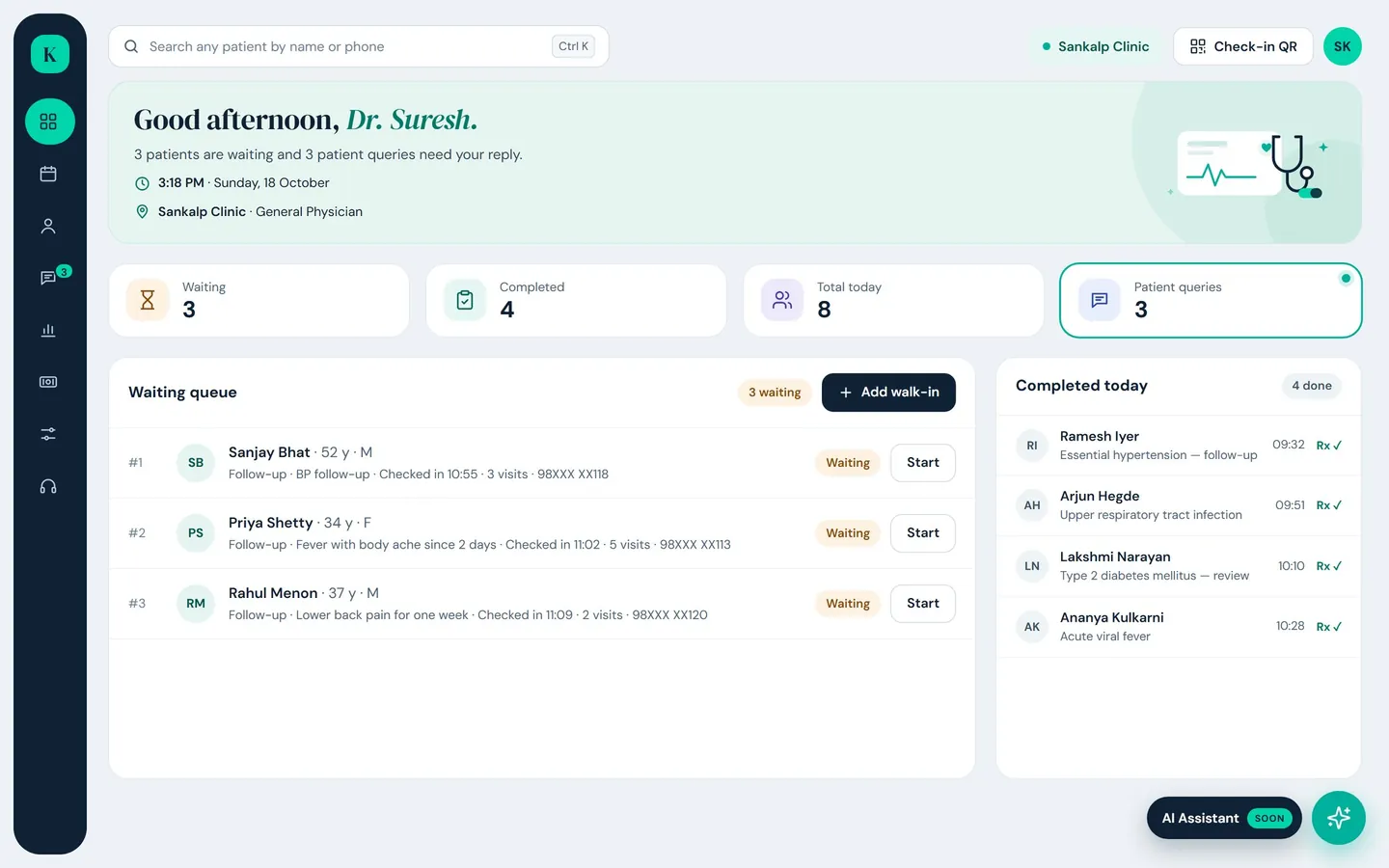Open the Total today stat card
Viewport: 1389px width, 868px height.
(893, 301)
